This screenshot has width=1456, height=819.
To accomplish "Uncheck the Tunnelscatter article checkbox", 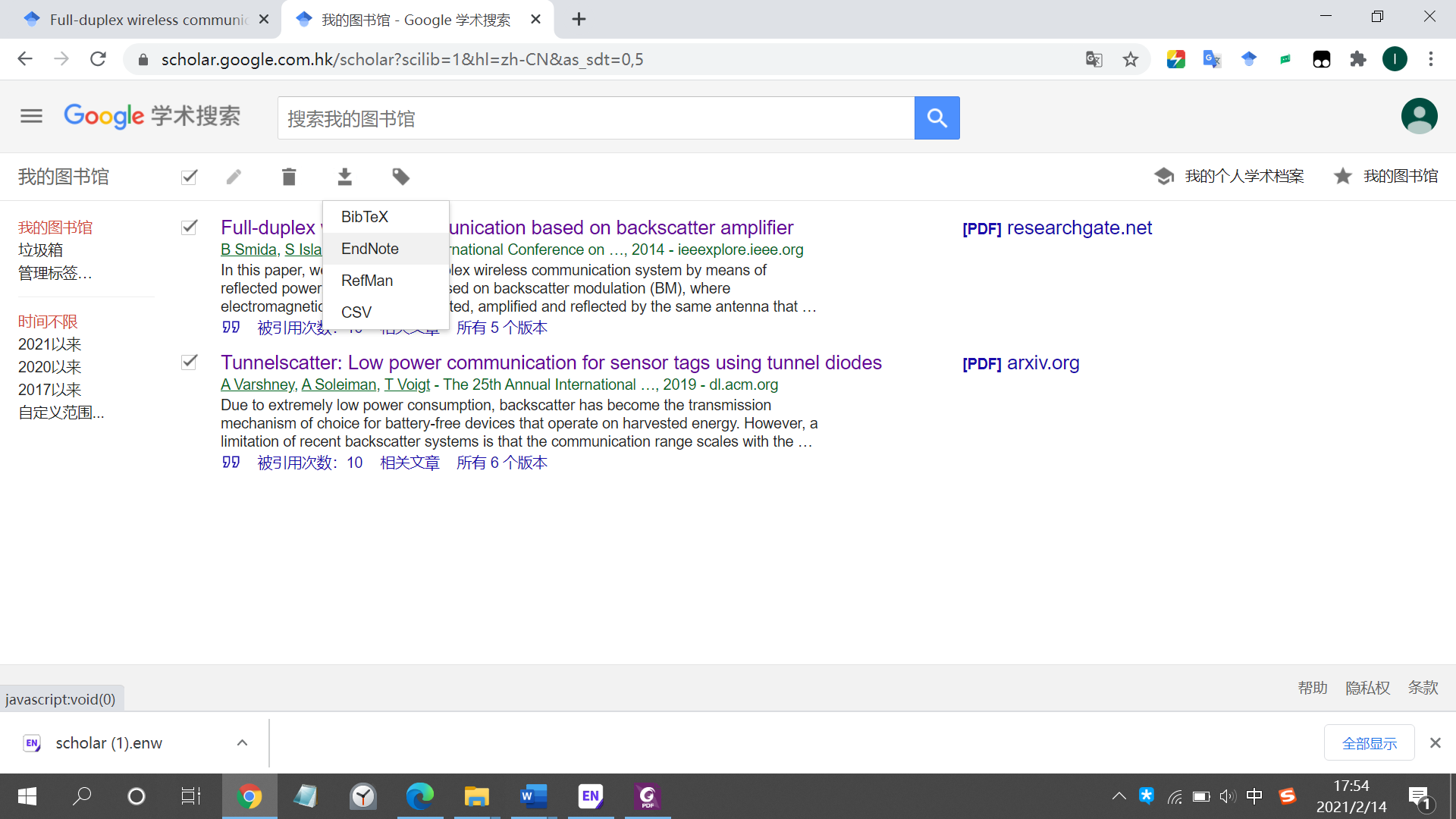I will (x=190, y=362).
